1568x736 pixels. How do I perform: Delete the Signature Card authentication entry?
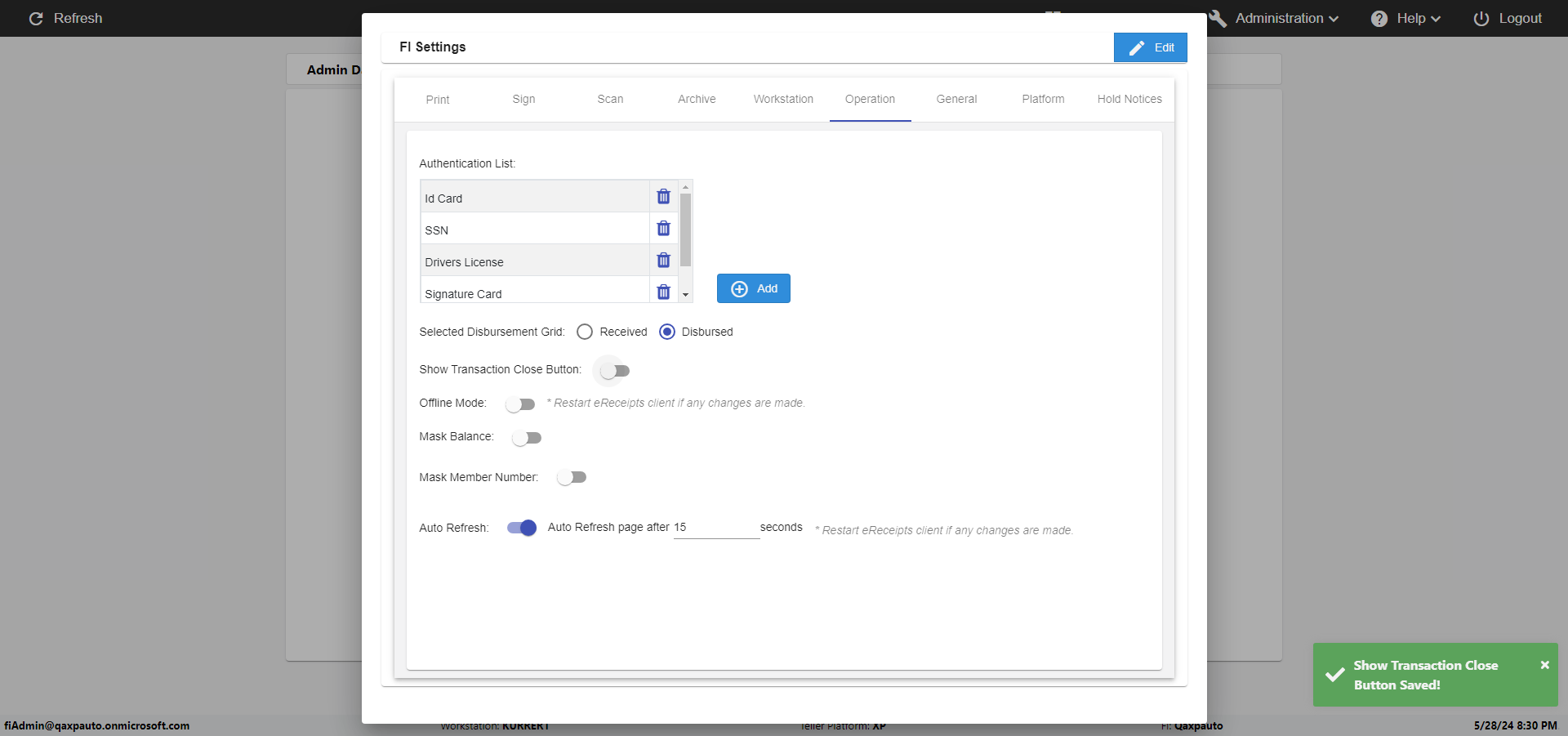(x=663, y=292)
